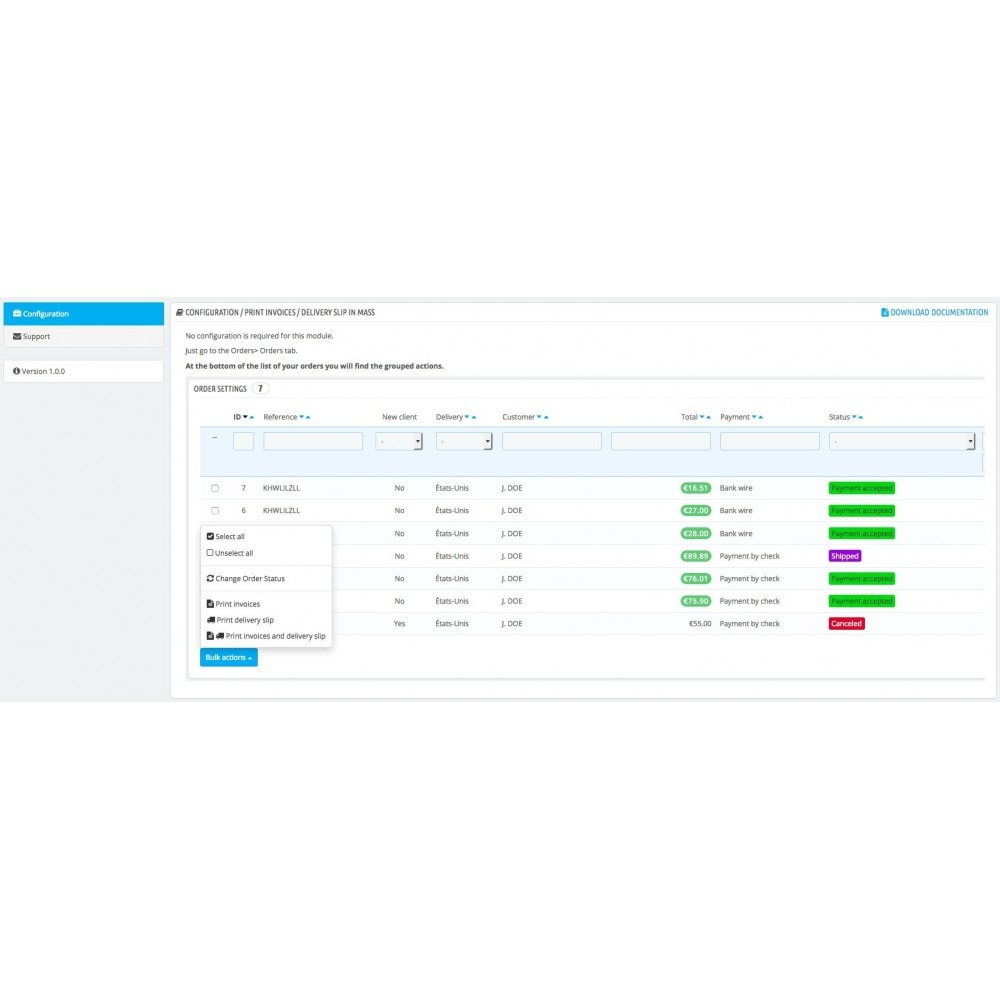This screenshot has height=1000, width=1000.
Task: Click J. DOE customer on Canceled row
Action: point(511,624)
